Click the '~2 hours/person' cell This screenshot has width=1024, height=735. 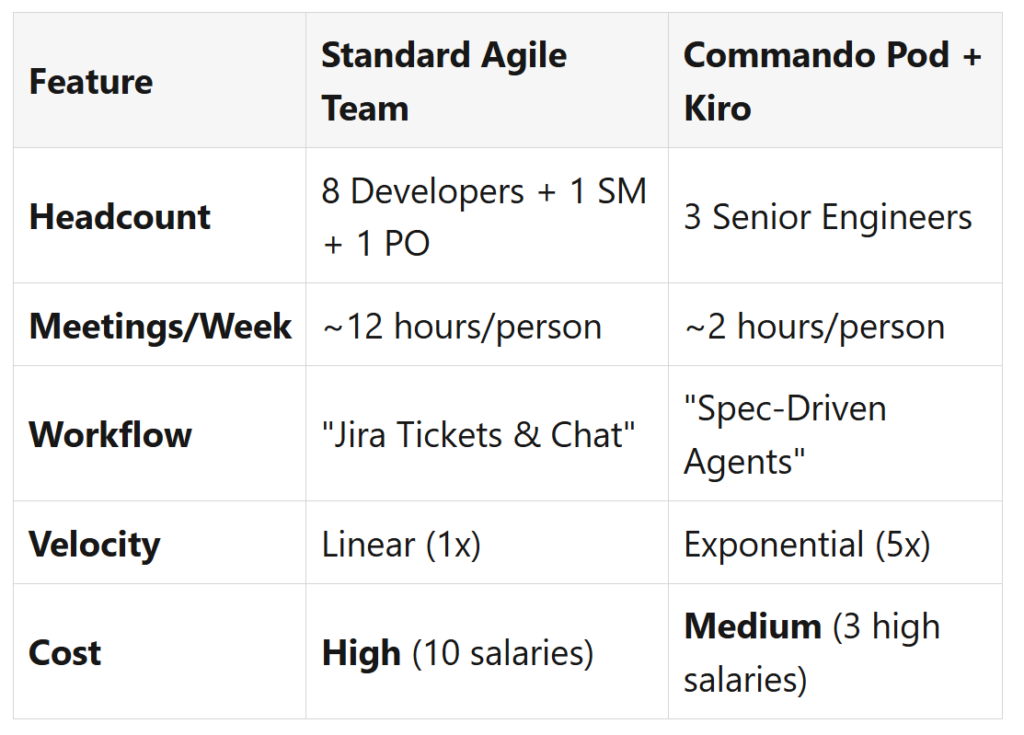814,326
